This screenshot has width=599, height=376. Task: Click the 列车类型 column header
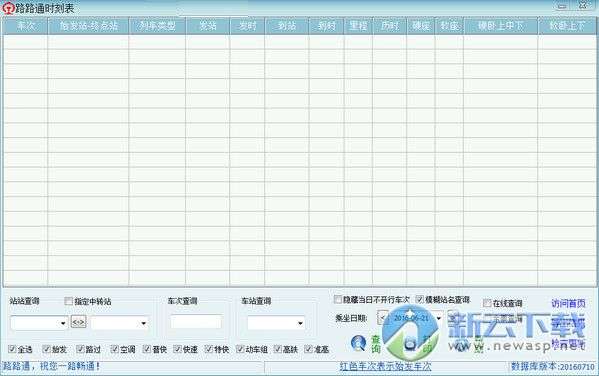pyautogui.click(x=157, y=26)
